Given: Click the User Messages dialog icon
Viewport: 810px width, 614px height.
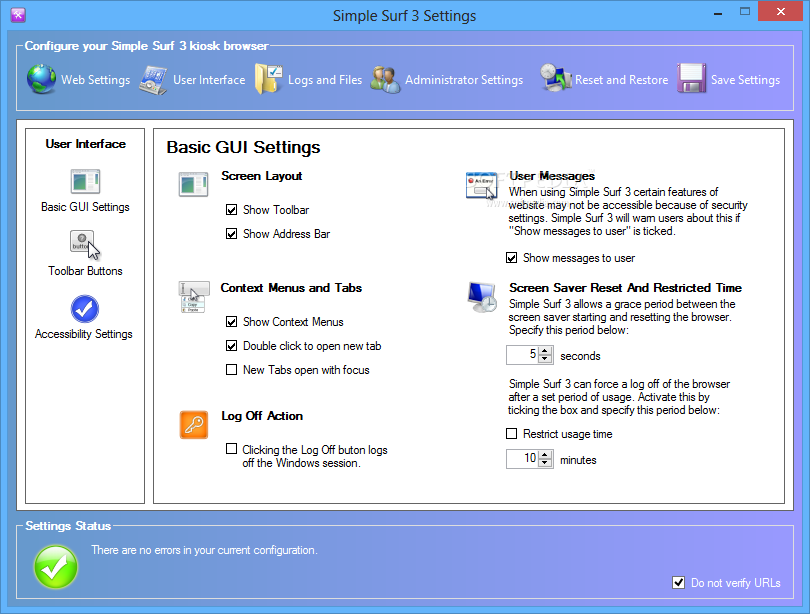Looking at the screenshot, I should point(481,186).
